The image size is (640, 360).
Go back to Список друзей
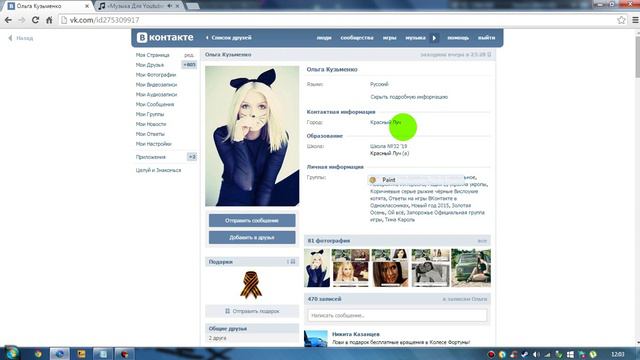(229, 38)
